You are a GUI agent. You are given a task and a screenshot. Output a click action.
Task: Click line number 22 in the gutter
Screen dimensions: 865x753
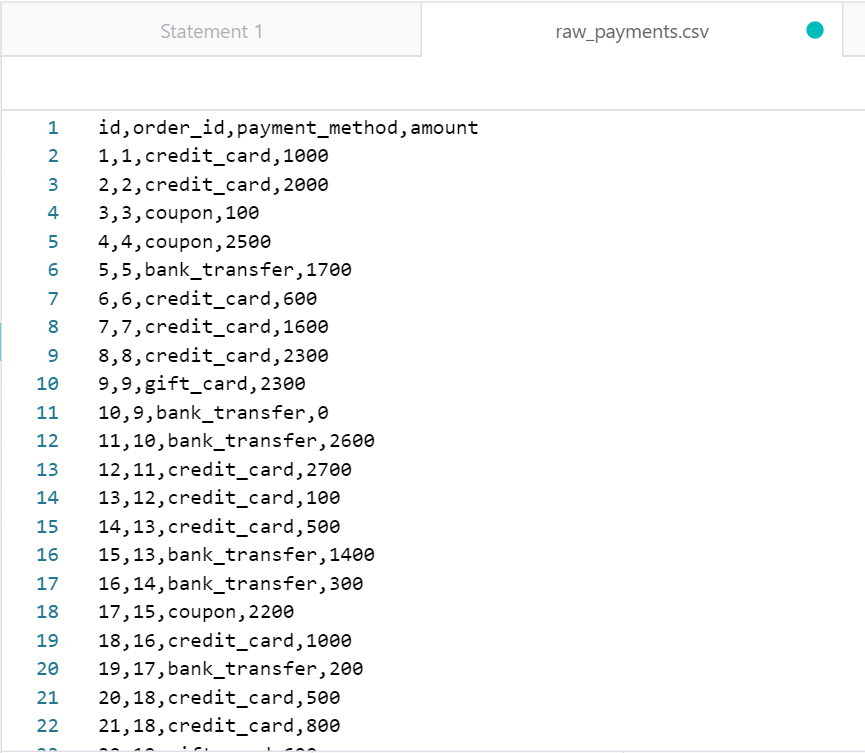48,726
